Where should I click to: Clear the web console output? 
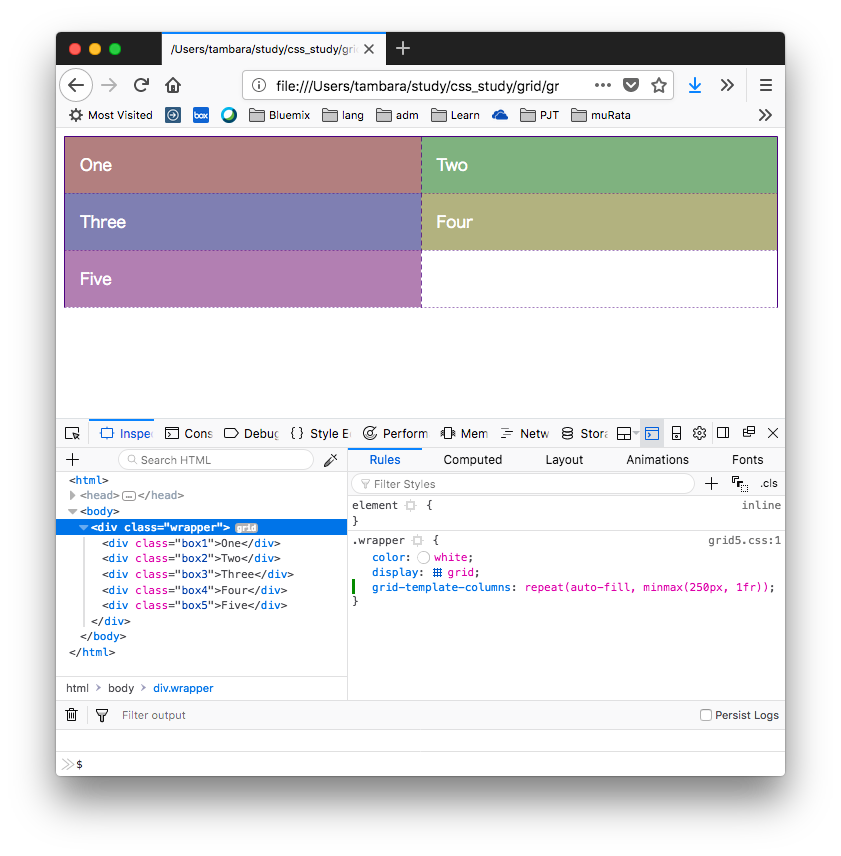[71, 715]
